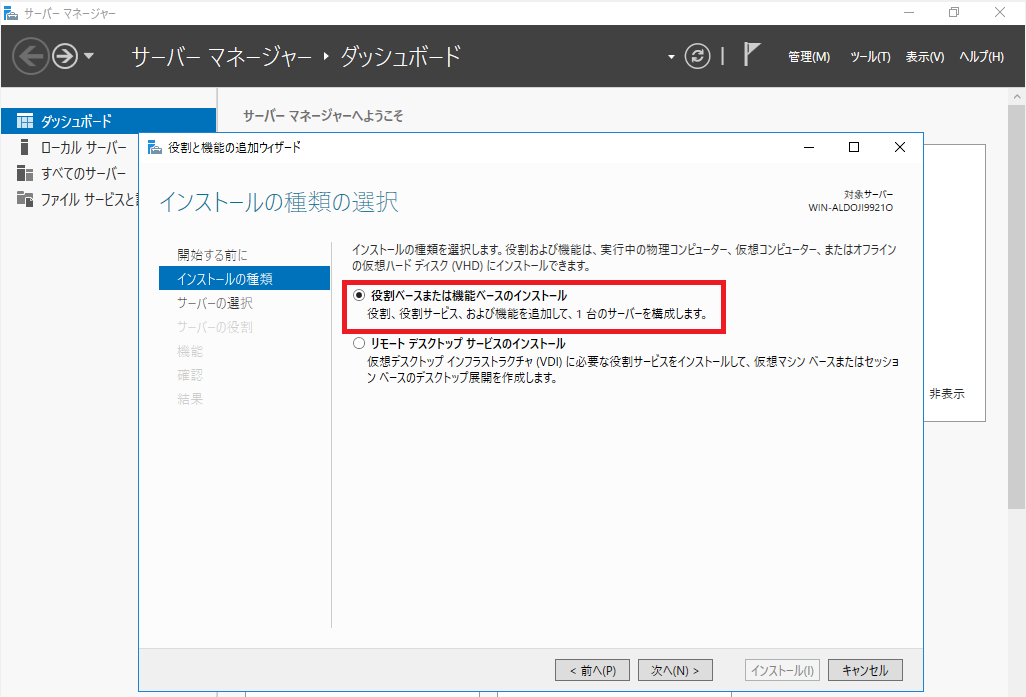
Task: Click the dashboard grid icon in sidebar
Action: click(25, 120)
